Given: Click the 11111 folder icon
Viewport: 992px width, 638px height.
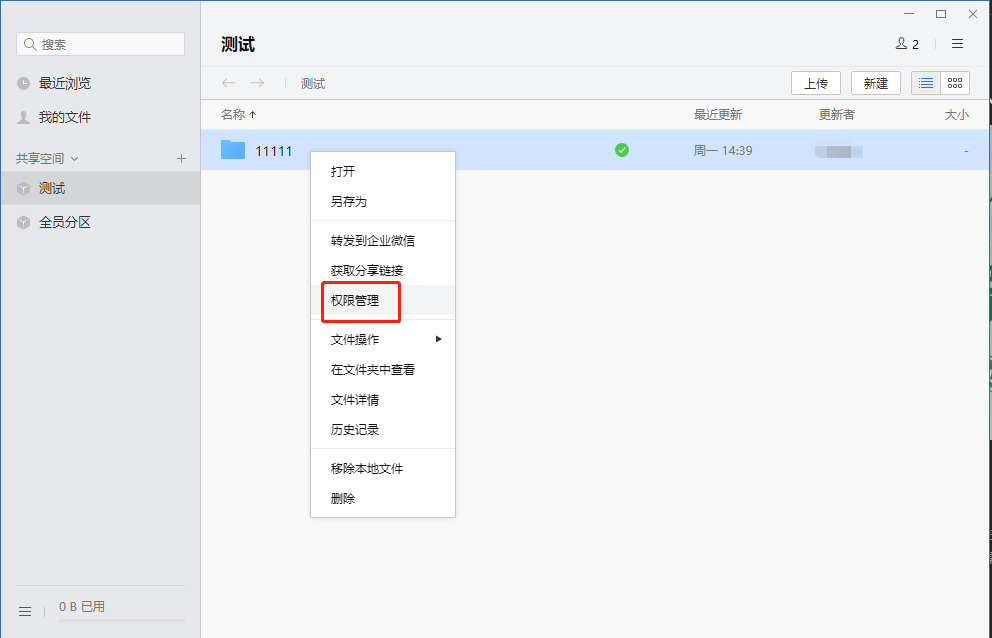Looking at the screenshot, I should tap(233, 150).
